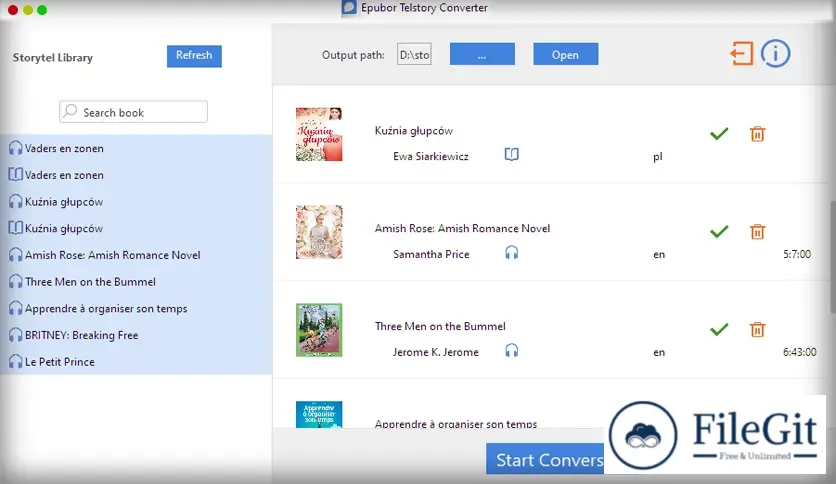
Task: Click the Storytel Library heading
Action: pos(53,58)
